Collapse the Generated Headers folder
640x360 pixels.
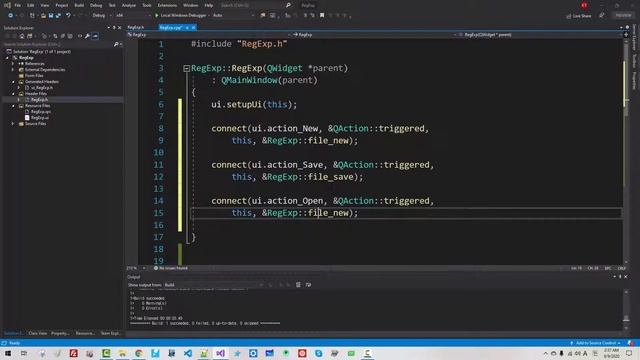tap(13, 82)
